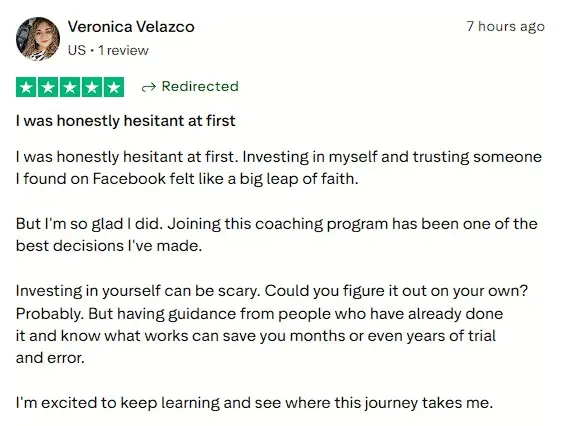
Task: Select the fourth green rating star
Action: point(92,87)
